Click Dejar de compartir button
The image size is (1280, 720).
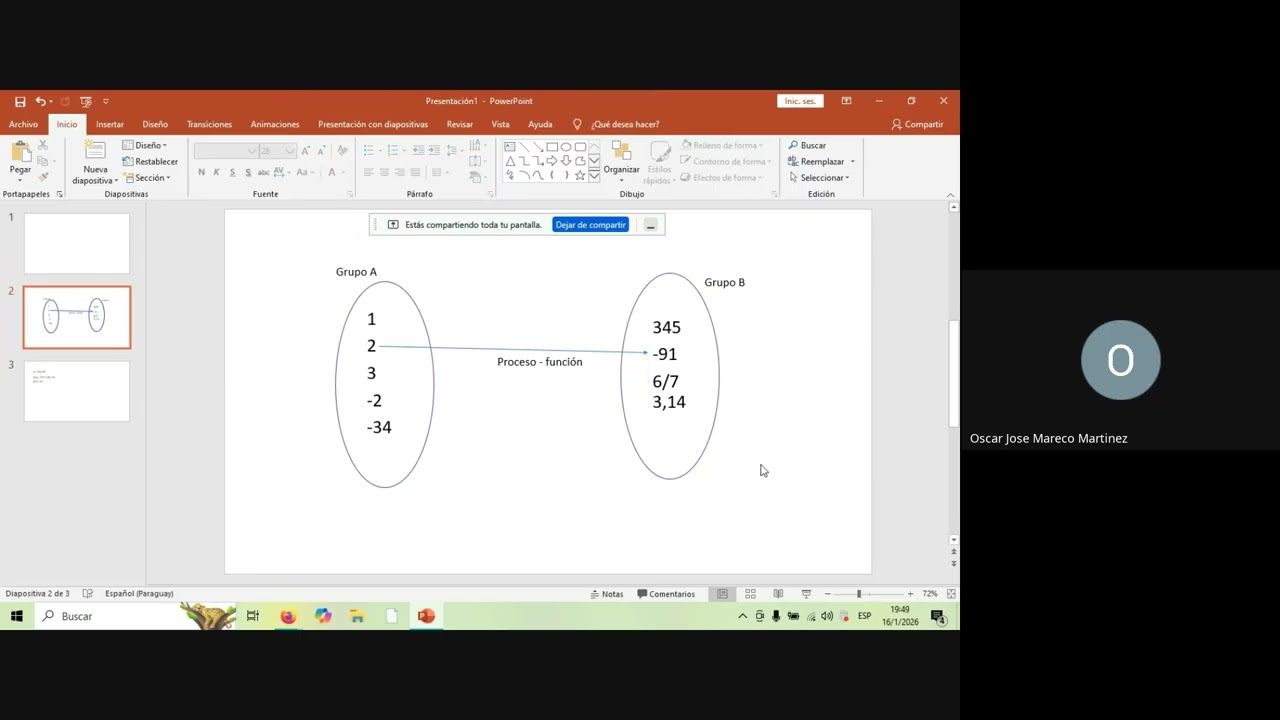point(591,224)
